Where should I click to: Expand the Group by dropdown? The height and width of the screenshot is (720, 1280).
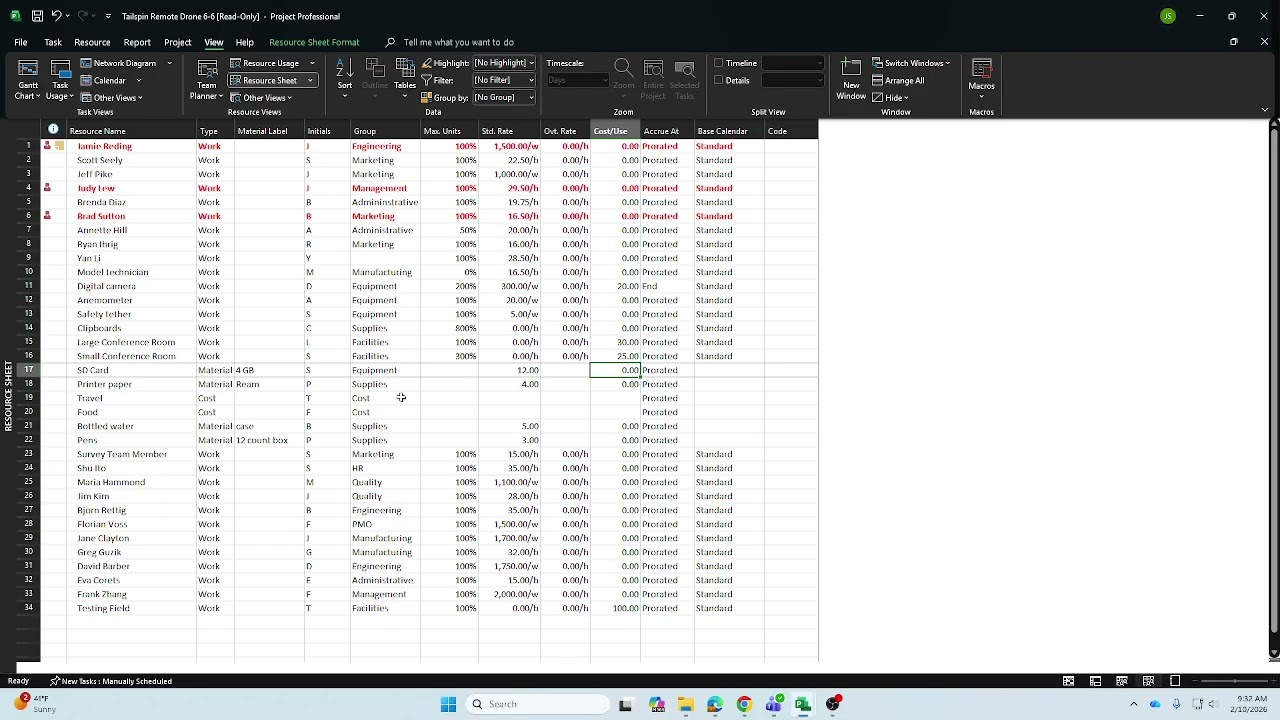(x=530, y=97)
